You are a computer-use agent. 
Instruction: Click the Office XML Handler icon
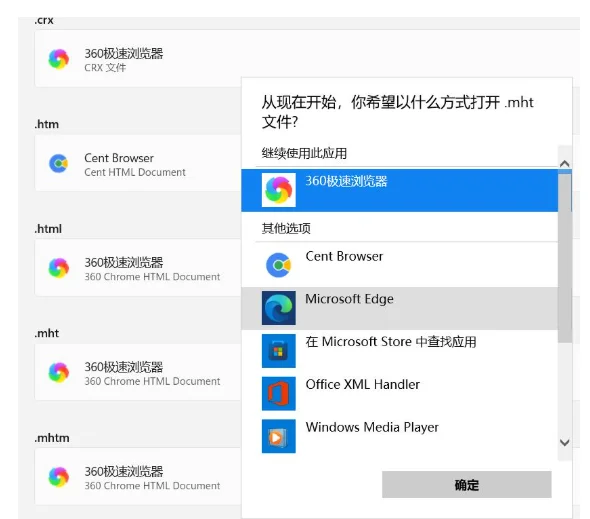(278, 393)
